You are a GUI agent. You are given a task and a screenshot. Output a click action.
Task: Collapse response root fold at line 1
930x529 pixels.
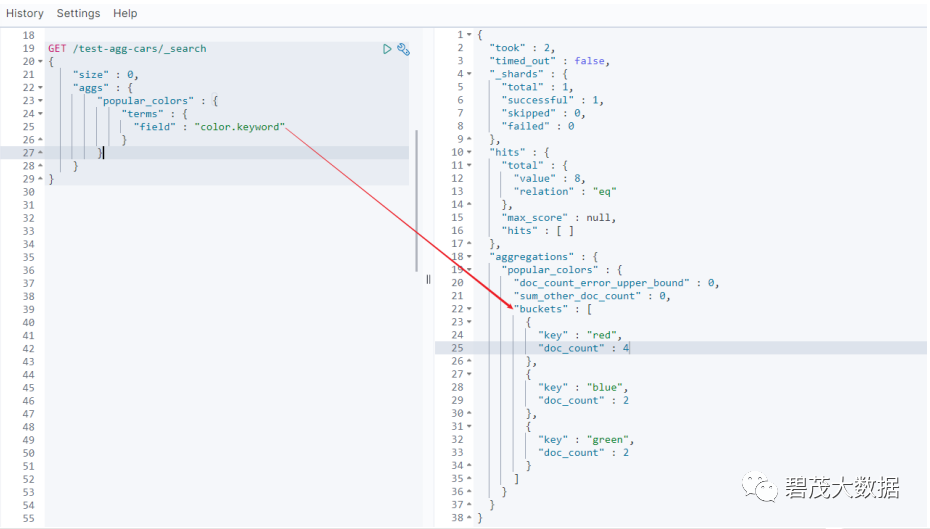[469, 35]
